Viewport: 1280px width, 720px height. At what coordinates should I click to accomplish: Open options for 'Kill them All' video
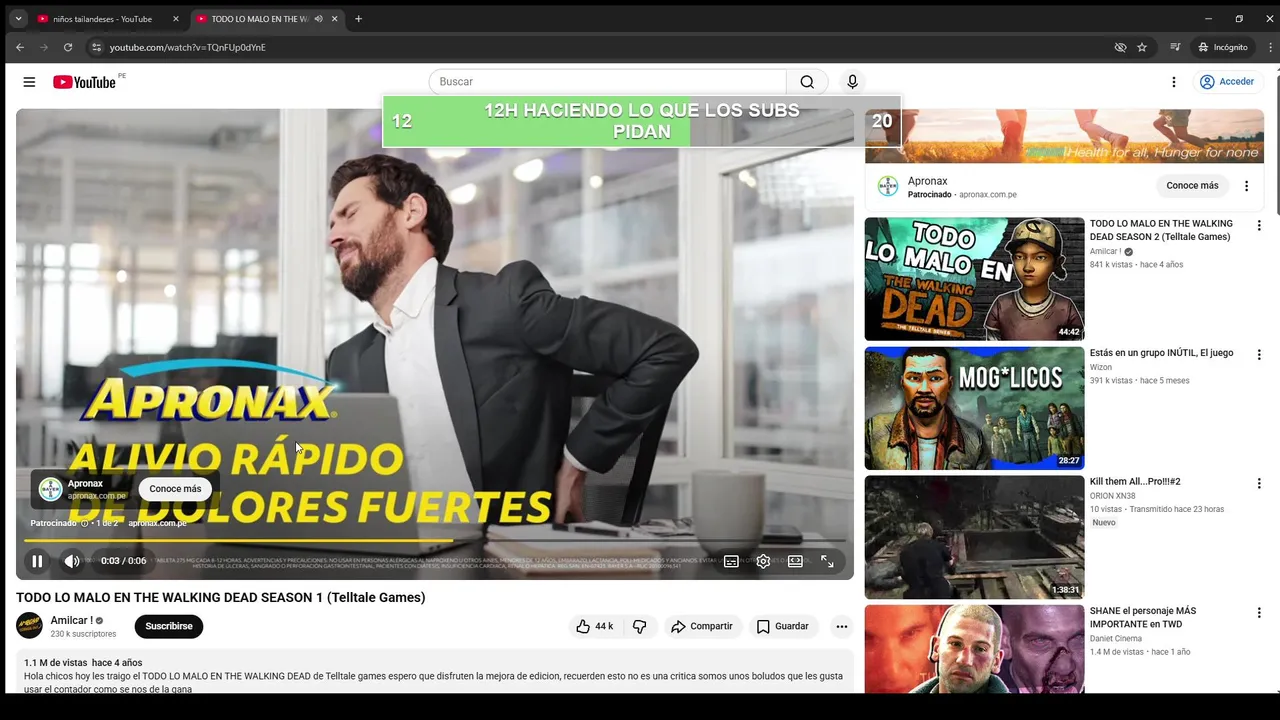point(1259,484)
